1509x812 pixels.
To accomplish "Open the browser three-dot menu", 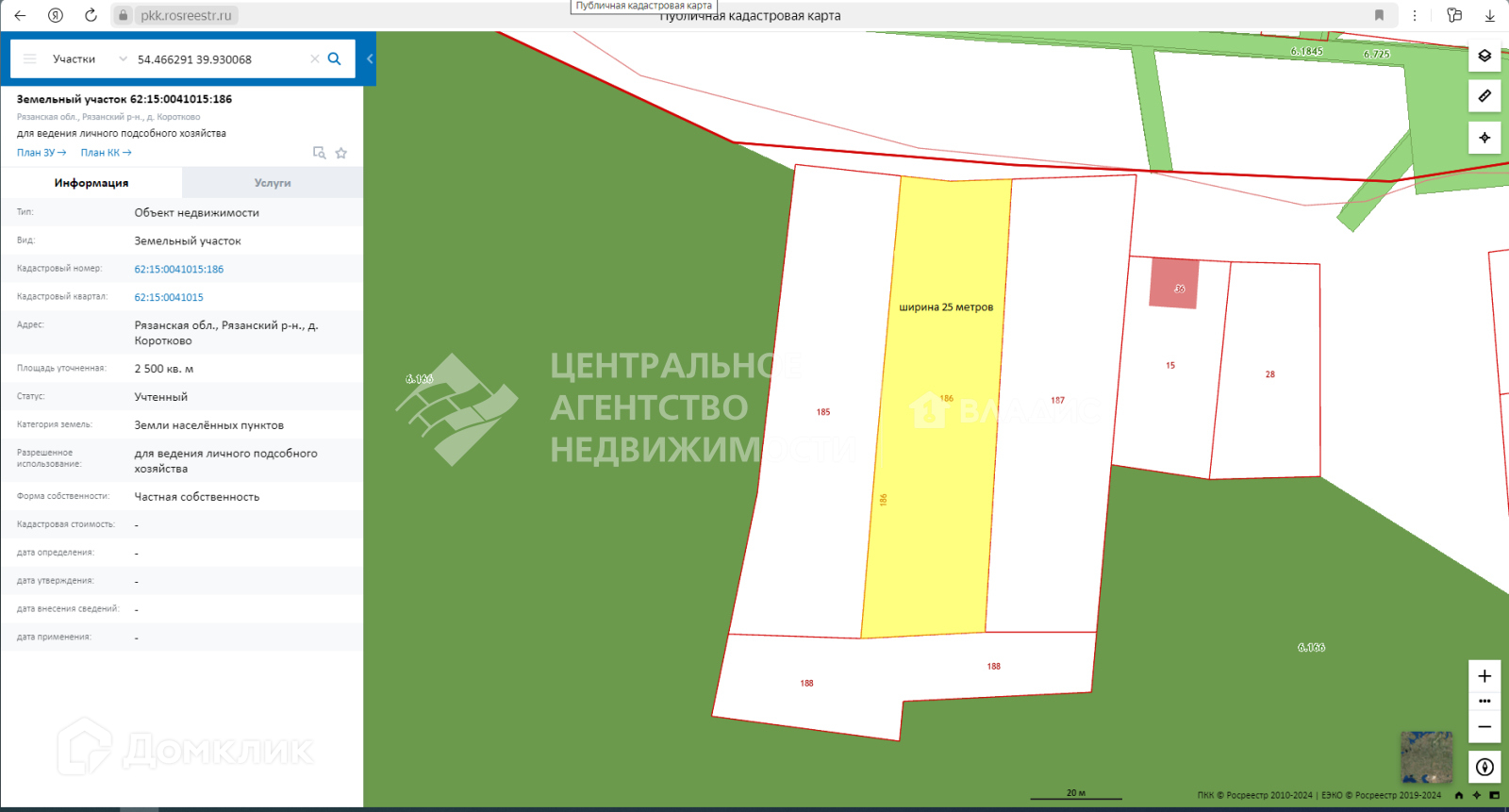I will point(1415,15).
